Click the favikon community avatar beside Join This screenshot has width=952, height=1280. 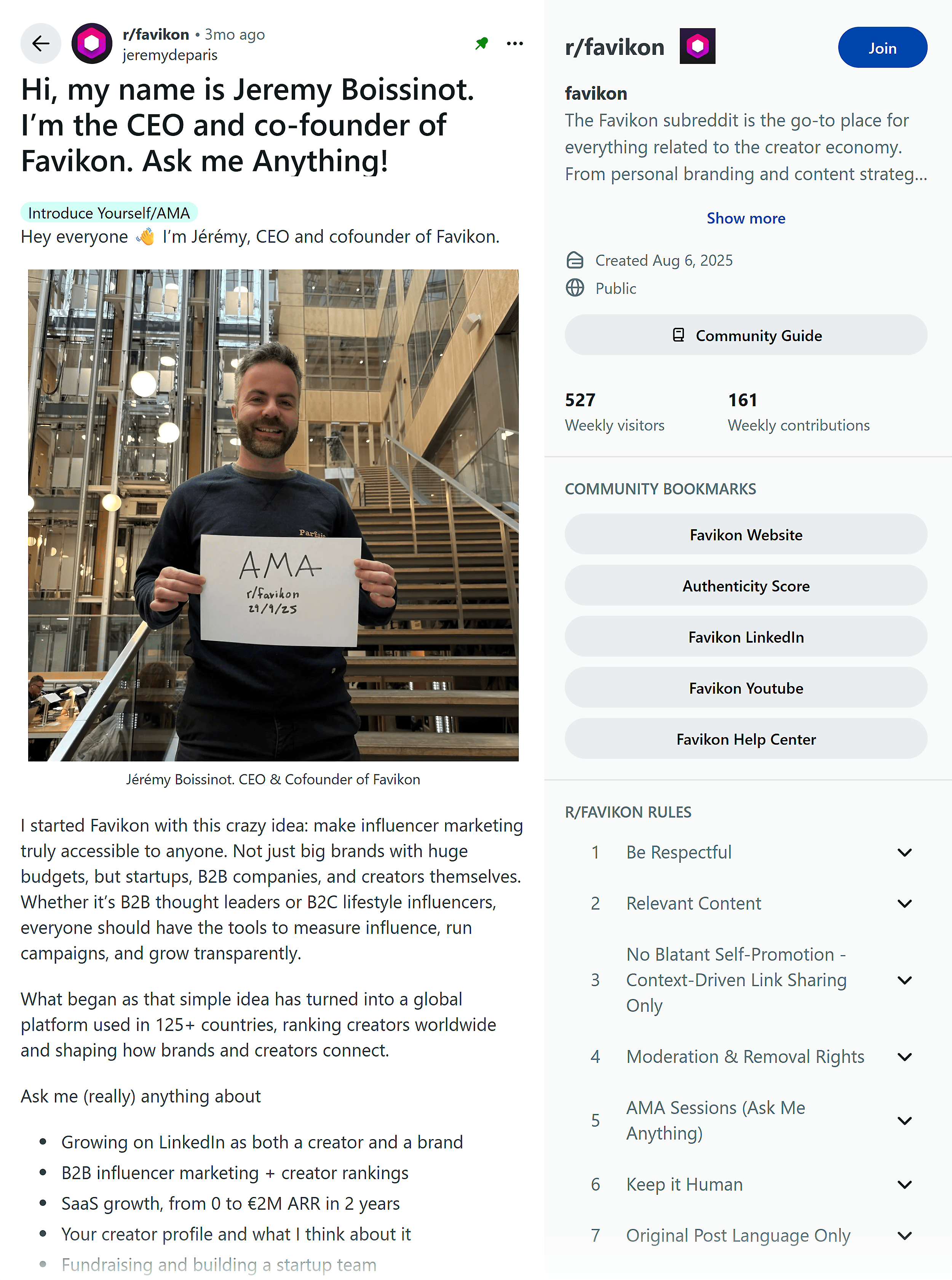pos(697,46)
